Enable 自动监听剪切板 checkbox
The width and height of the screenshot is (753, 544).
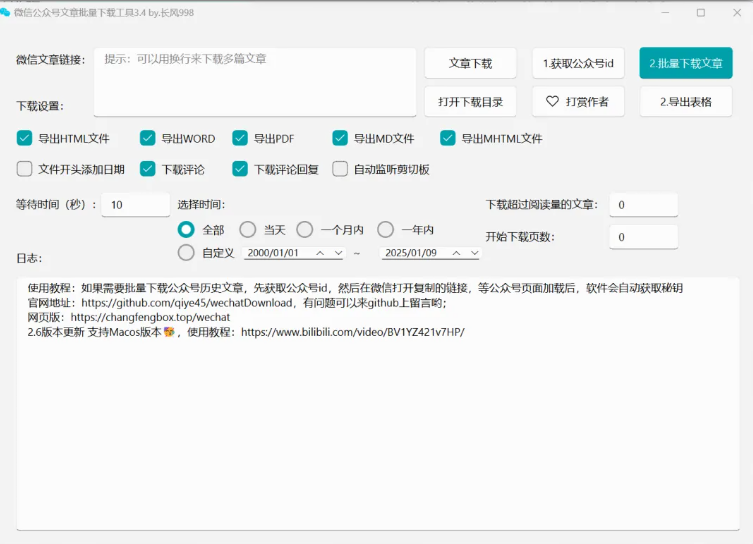(340, 169)
